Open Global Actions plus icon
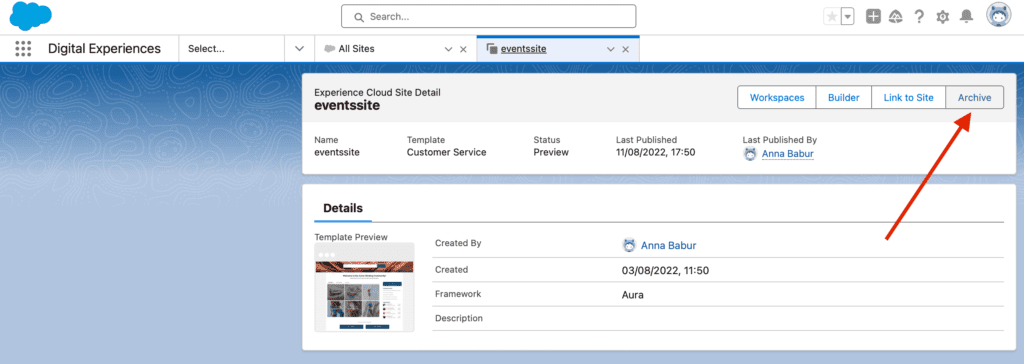 tap(873, 17)
